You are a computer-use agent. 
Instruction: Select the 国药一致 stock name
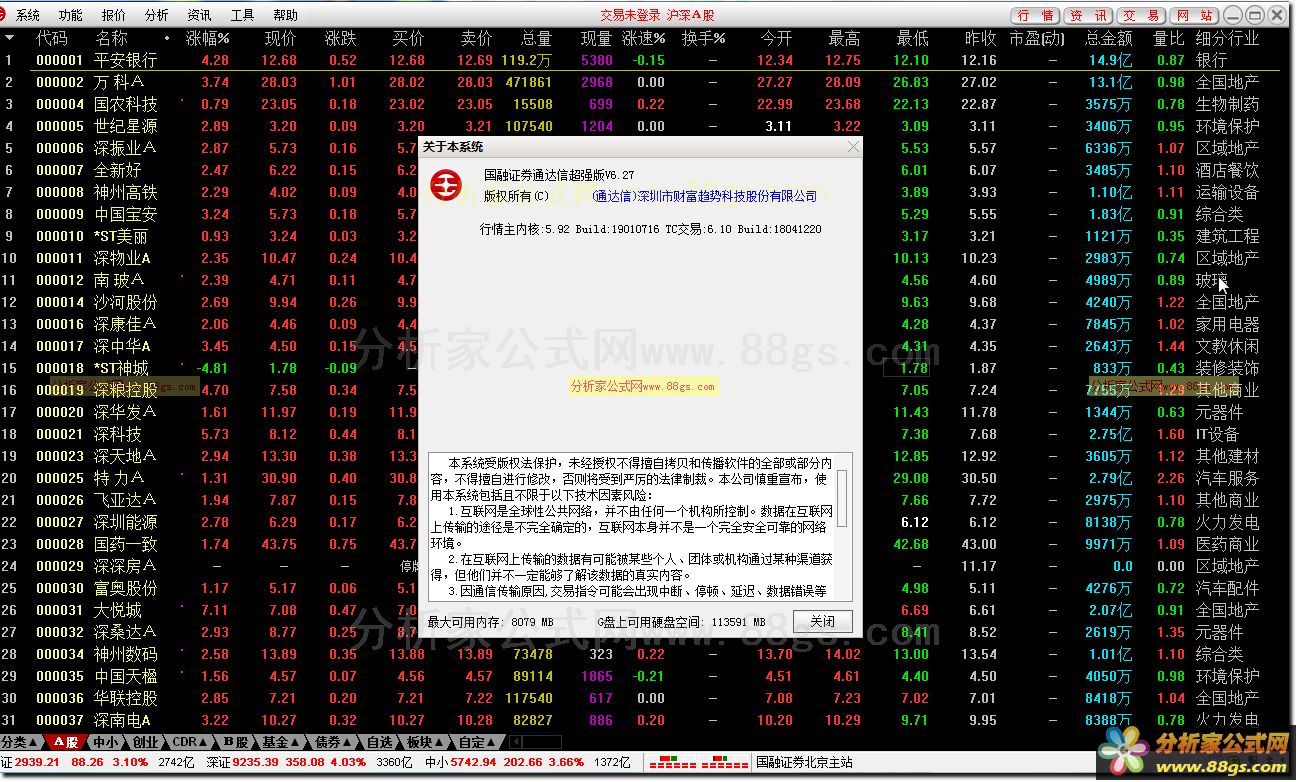click(x=126, y=544)
